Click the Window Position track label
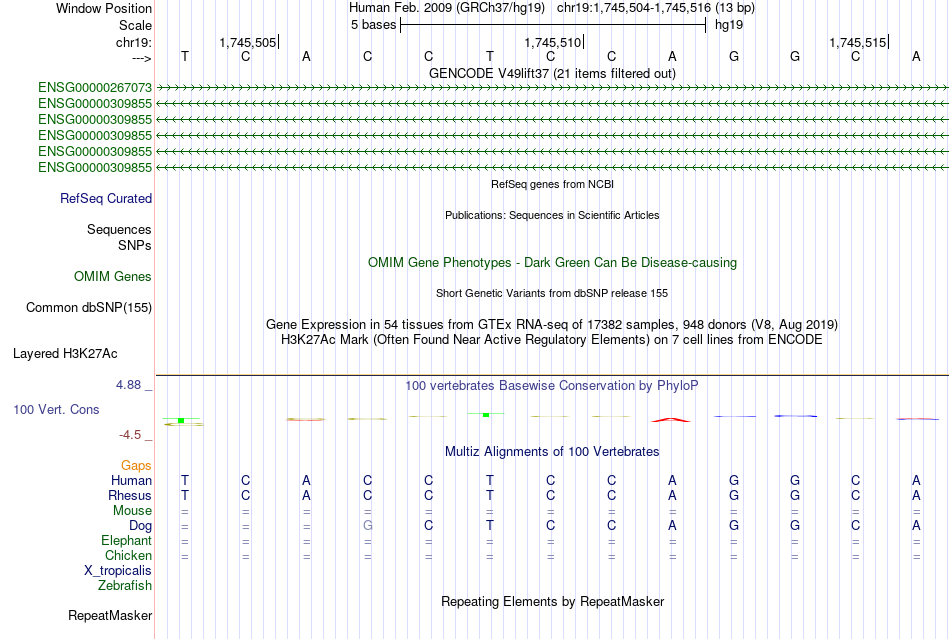Screen dimensions: 950x639 pyautogui.click(x=104, y=8)
